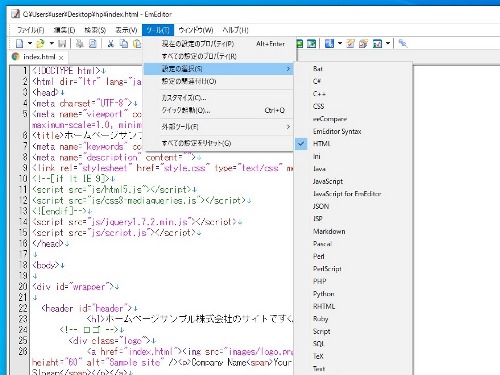Select the Perl configuration
This screenshot has height=375, width=500.
(353, 256)
